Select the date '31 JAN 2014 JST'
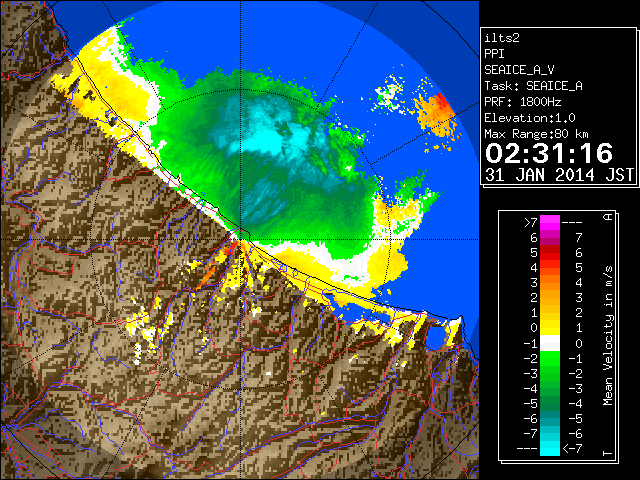 point(559,175)
